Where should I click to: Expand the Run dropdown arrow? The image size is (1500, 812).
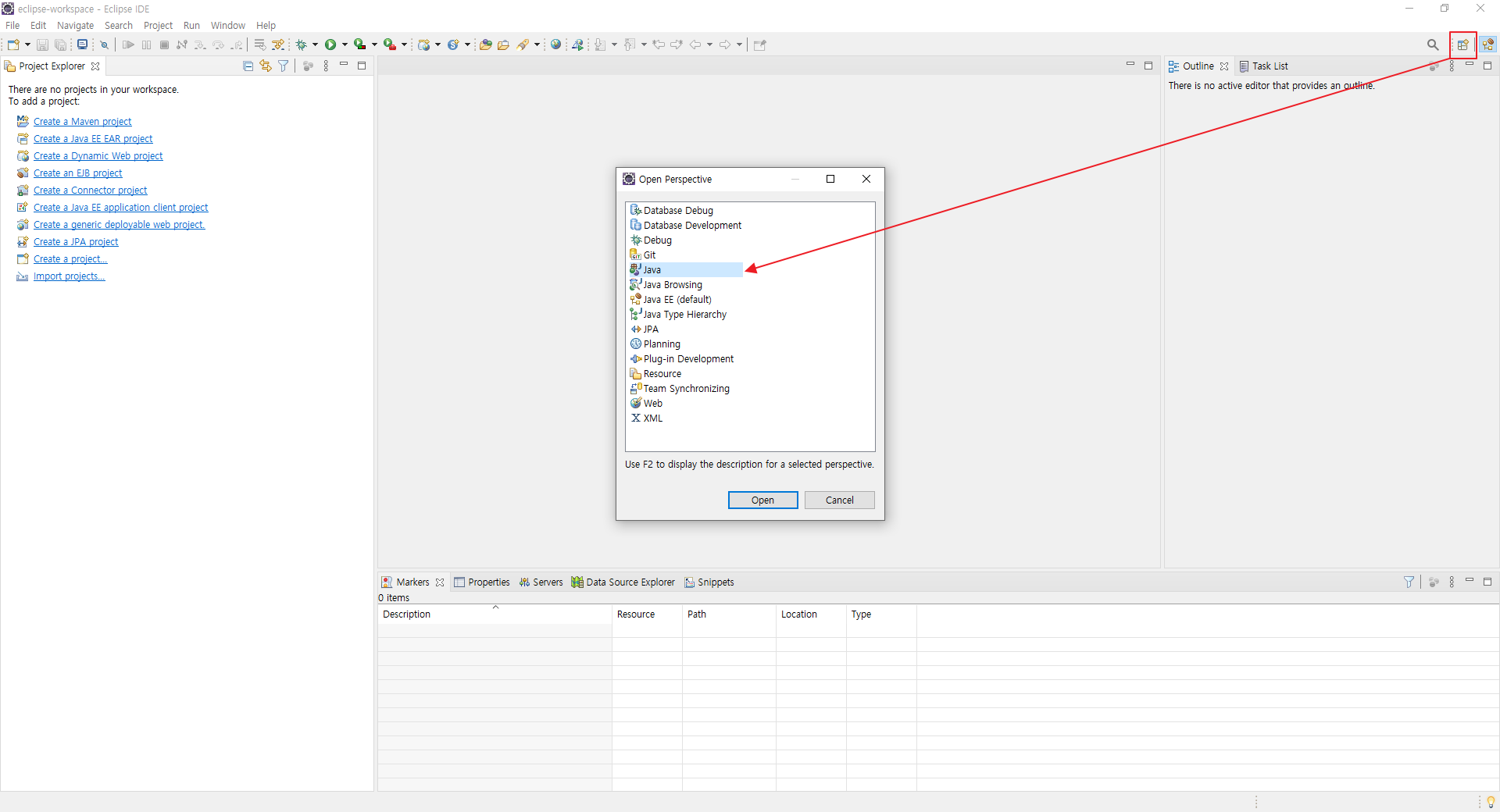(345, 45)
